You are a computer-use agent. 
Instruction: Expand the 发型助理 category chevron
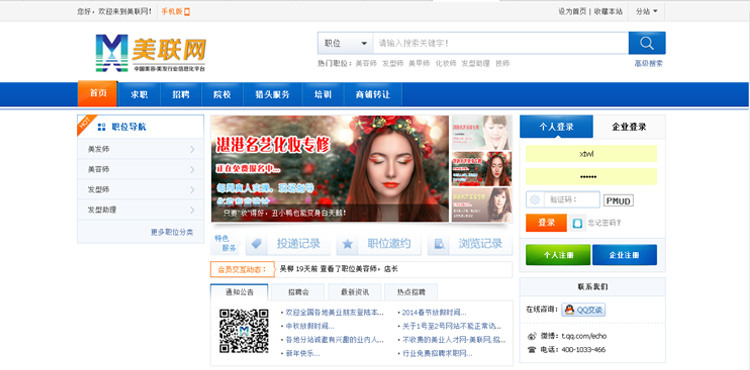pyautogui.click(x=192, y=210)
